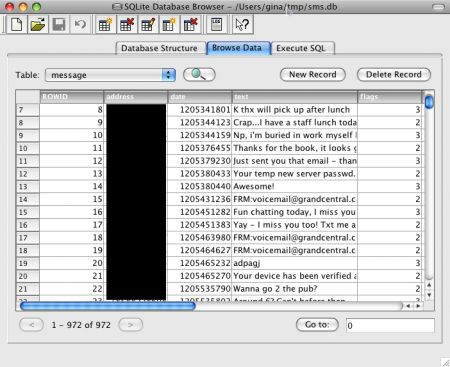Click row header number 13
The width and height of the screenshot is (450, 367).
[x=28, y=186]
